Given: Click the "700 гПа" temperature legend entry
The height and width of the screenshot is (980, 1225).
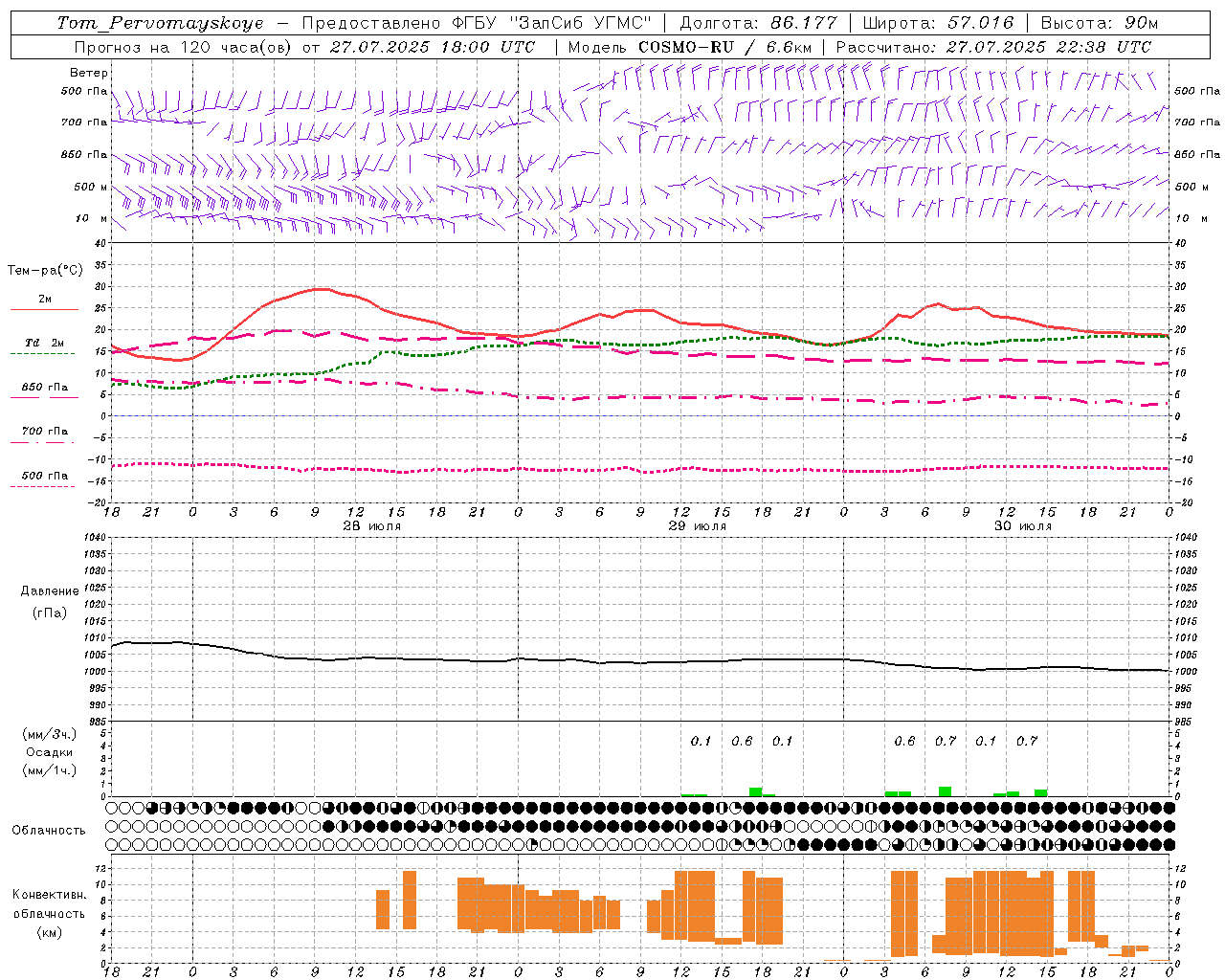Looking at the screenshot, I should [45, 432].
